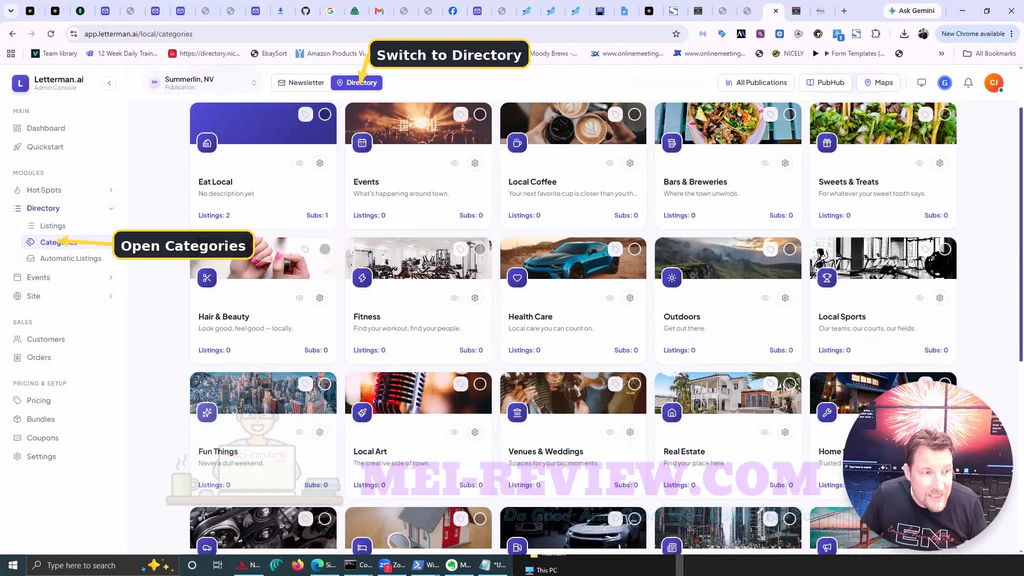Click the All Publications button

756,83
